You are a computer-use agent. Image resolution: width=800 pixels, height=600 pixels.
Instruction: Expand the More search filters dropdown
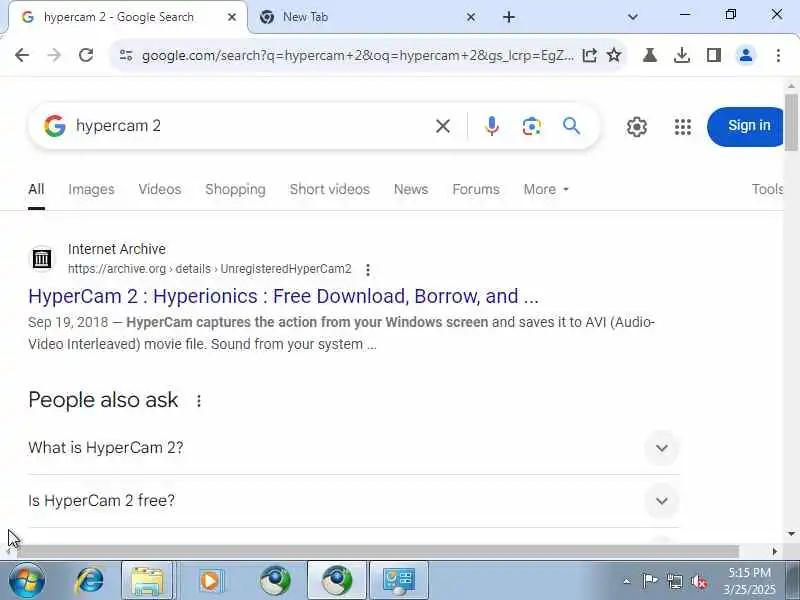[546, 189]
